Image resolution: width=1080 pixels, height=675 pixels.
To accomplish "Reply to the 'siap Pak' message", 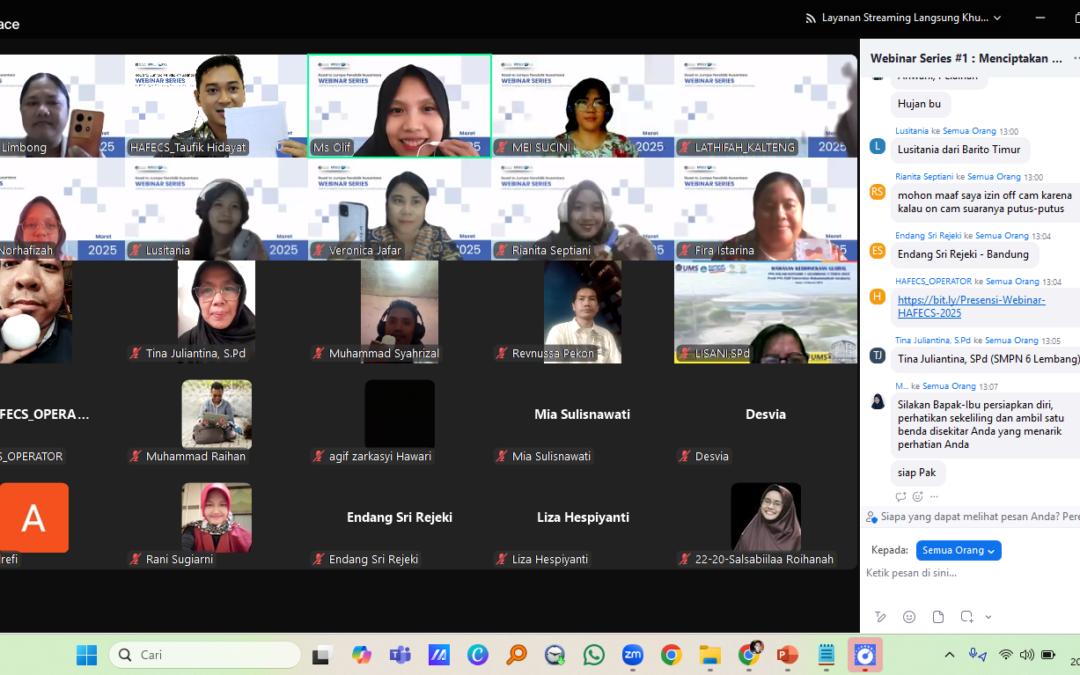I will [901, 496].
